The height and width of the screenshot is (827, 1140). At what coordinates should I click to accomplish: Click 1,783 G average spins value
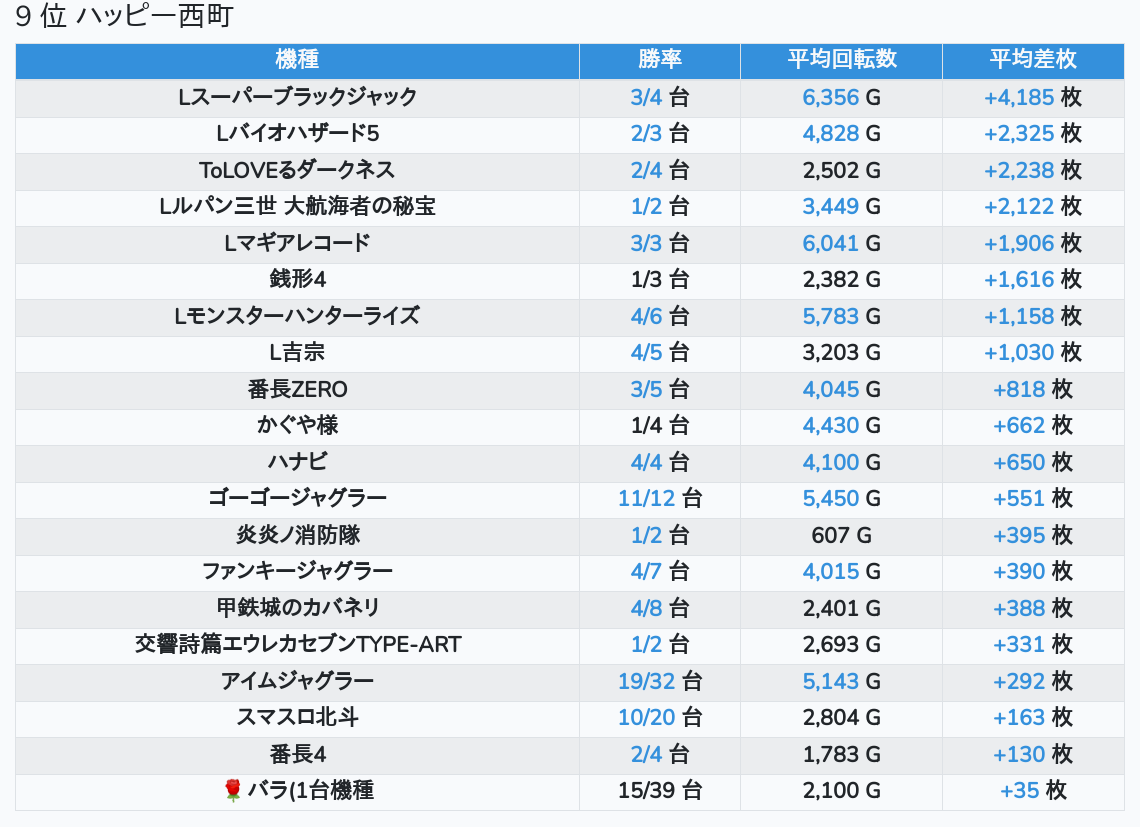click(x=841, y=755)
